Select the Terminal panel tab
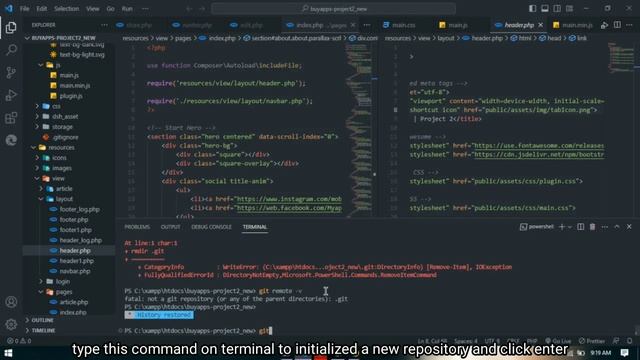Image resolution: width=640 pixels, height=360 pixels. click(255, 227)
